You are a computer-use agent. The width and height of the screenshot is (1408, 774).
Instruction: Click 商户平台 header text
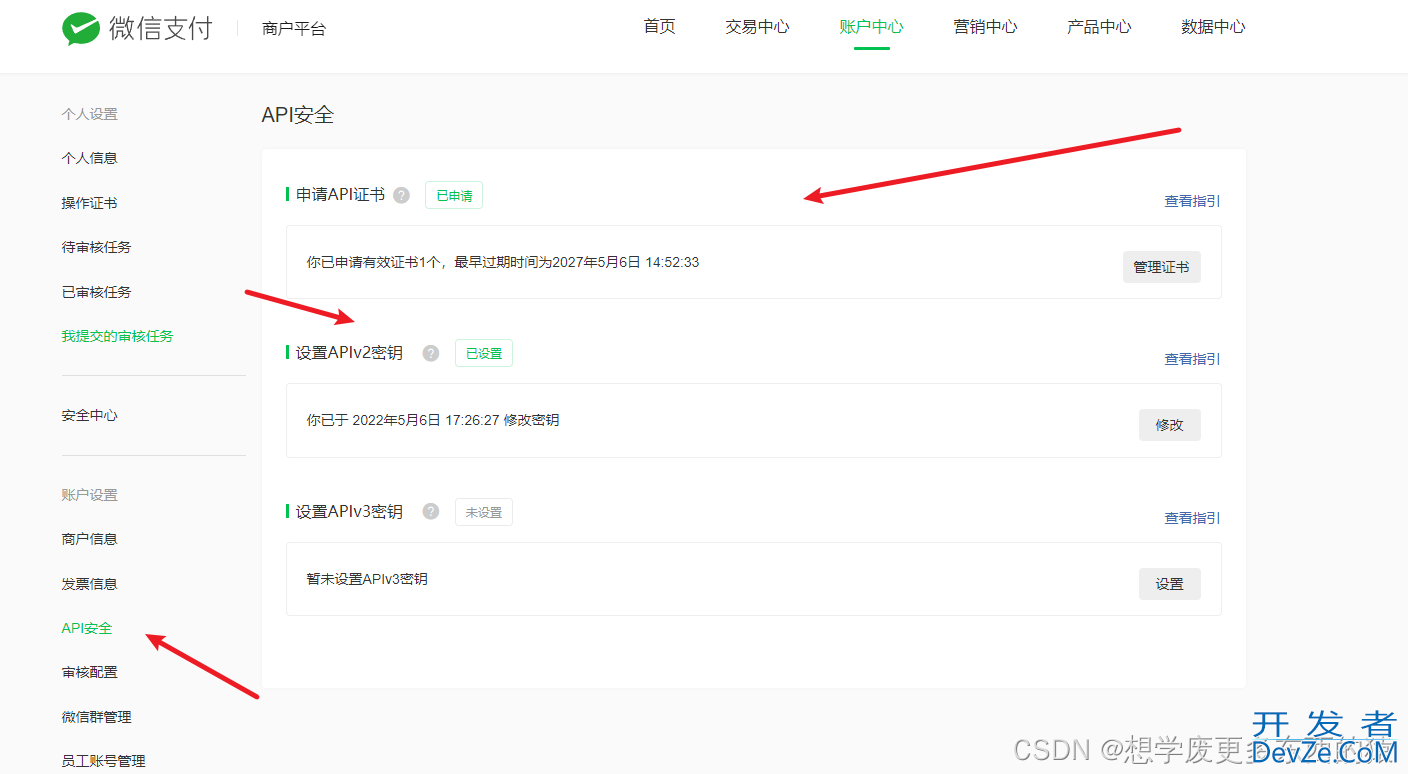(x=294, y=29)
